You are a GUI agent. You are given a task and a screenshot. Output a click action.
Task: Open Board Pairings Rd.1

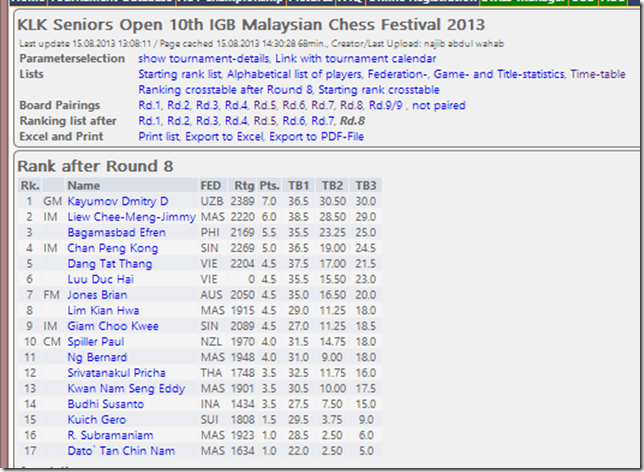tap(150, 105)
